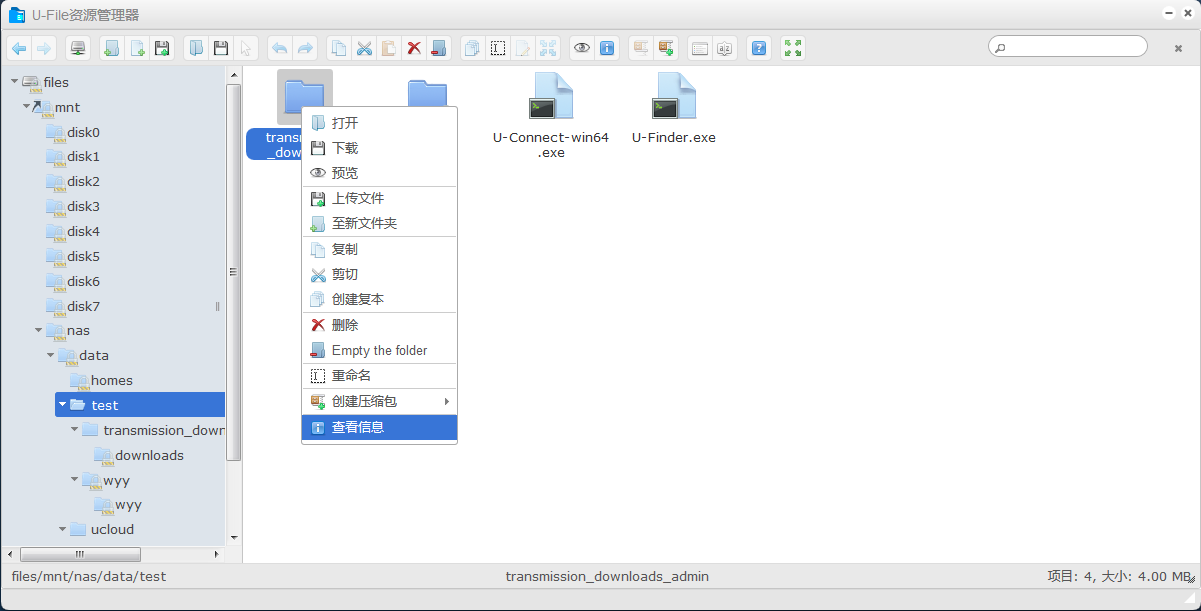
Task: Choose 剪切 in the context menu
Action: tap(379, 274)
